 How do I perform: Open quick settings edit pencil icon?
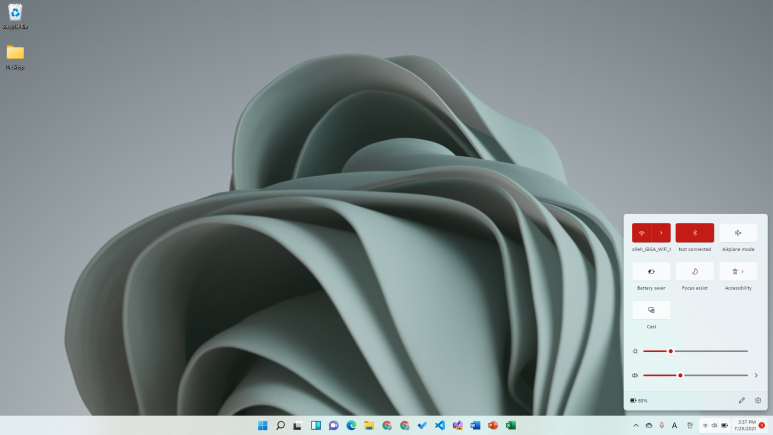tap(741, 400)
